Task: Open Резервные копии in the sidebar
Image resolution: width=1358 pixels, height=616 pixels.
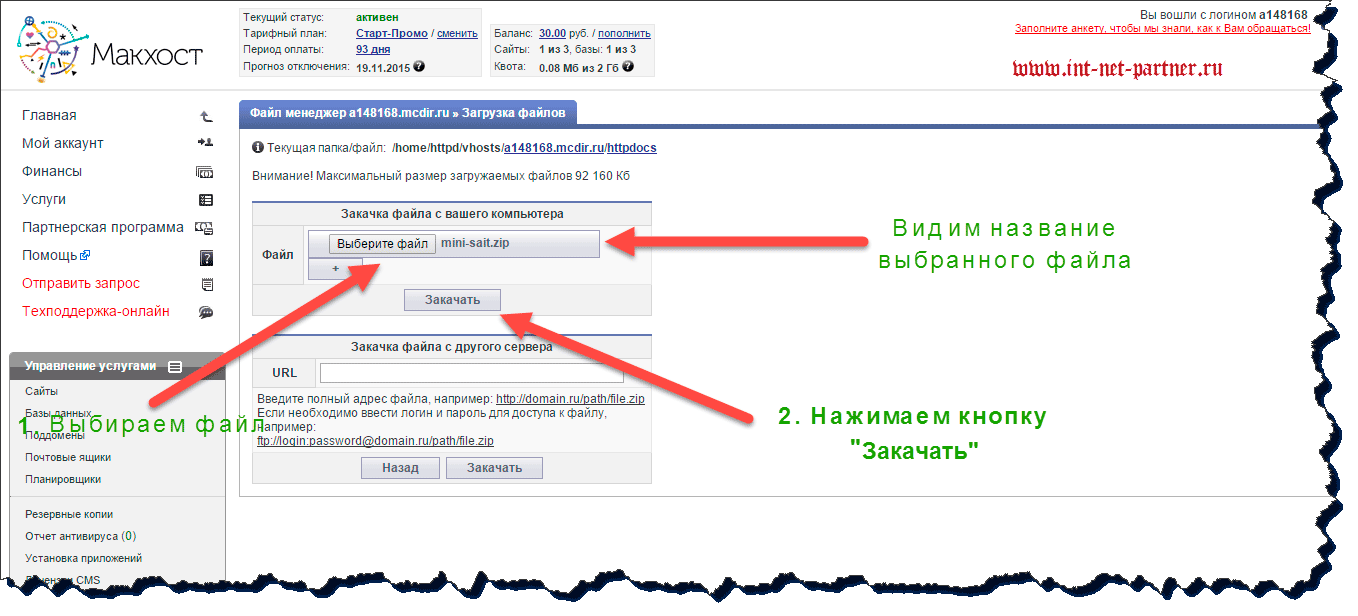Action: (x=69, y=514)
